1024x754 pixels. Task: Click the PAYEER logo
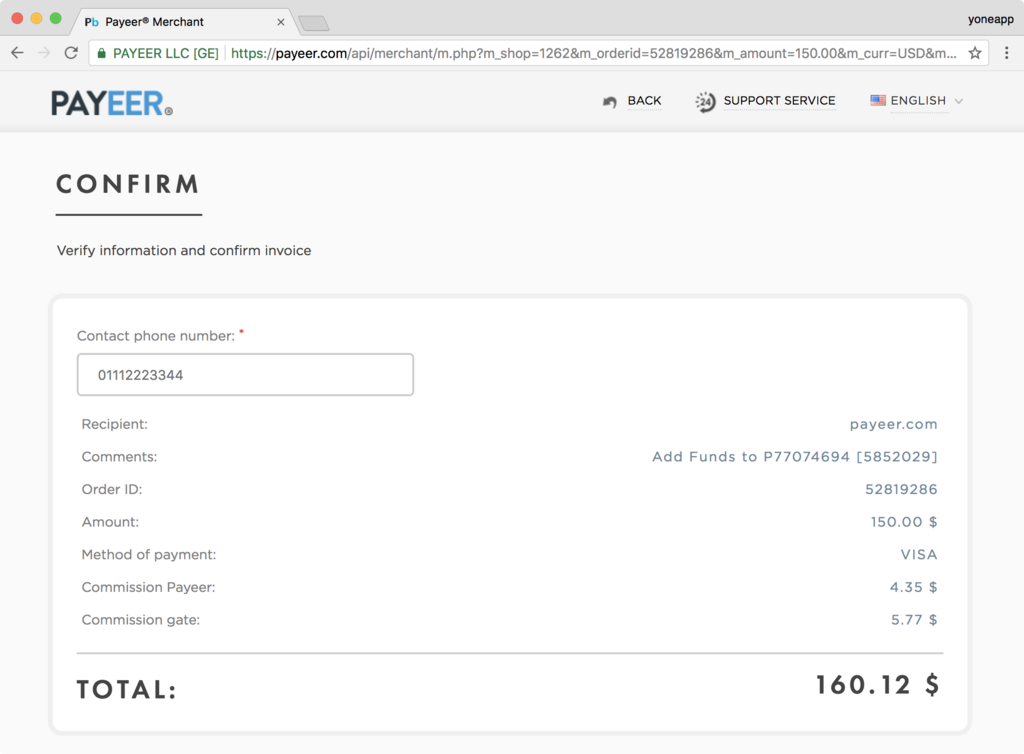[112, 103]
